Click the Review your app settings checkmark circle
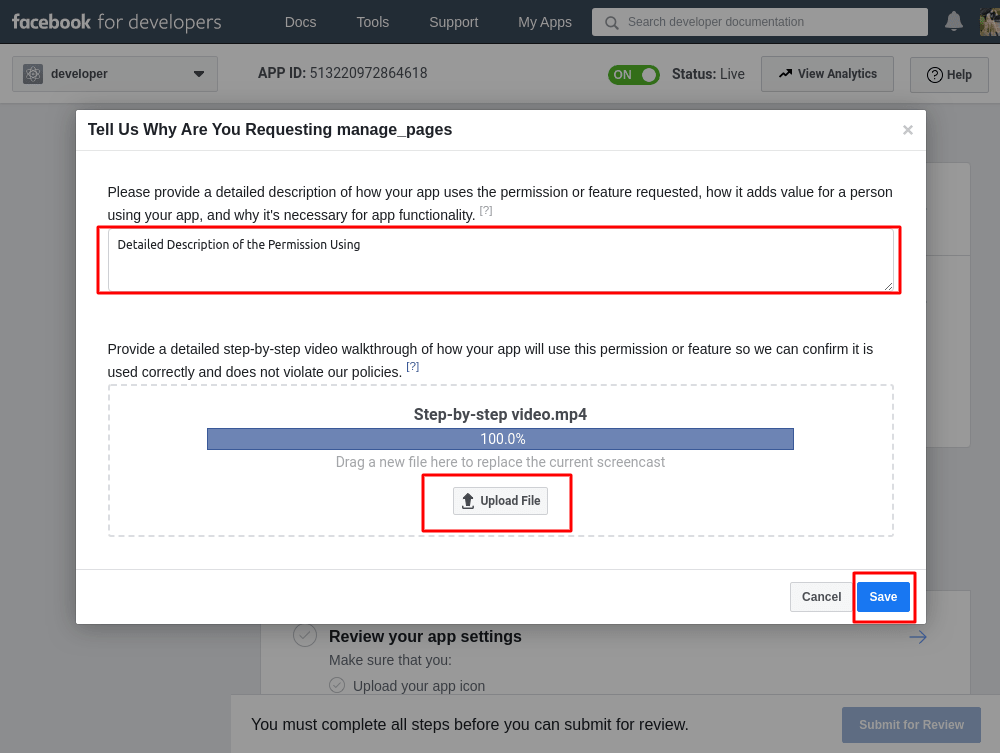The image size is (1000, 753). (x=305, y=635)
